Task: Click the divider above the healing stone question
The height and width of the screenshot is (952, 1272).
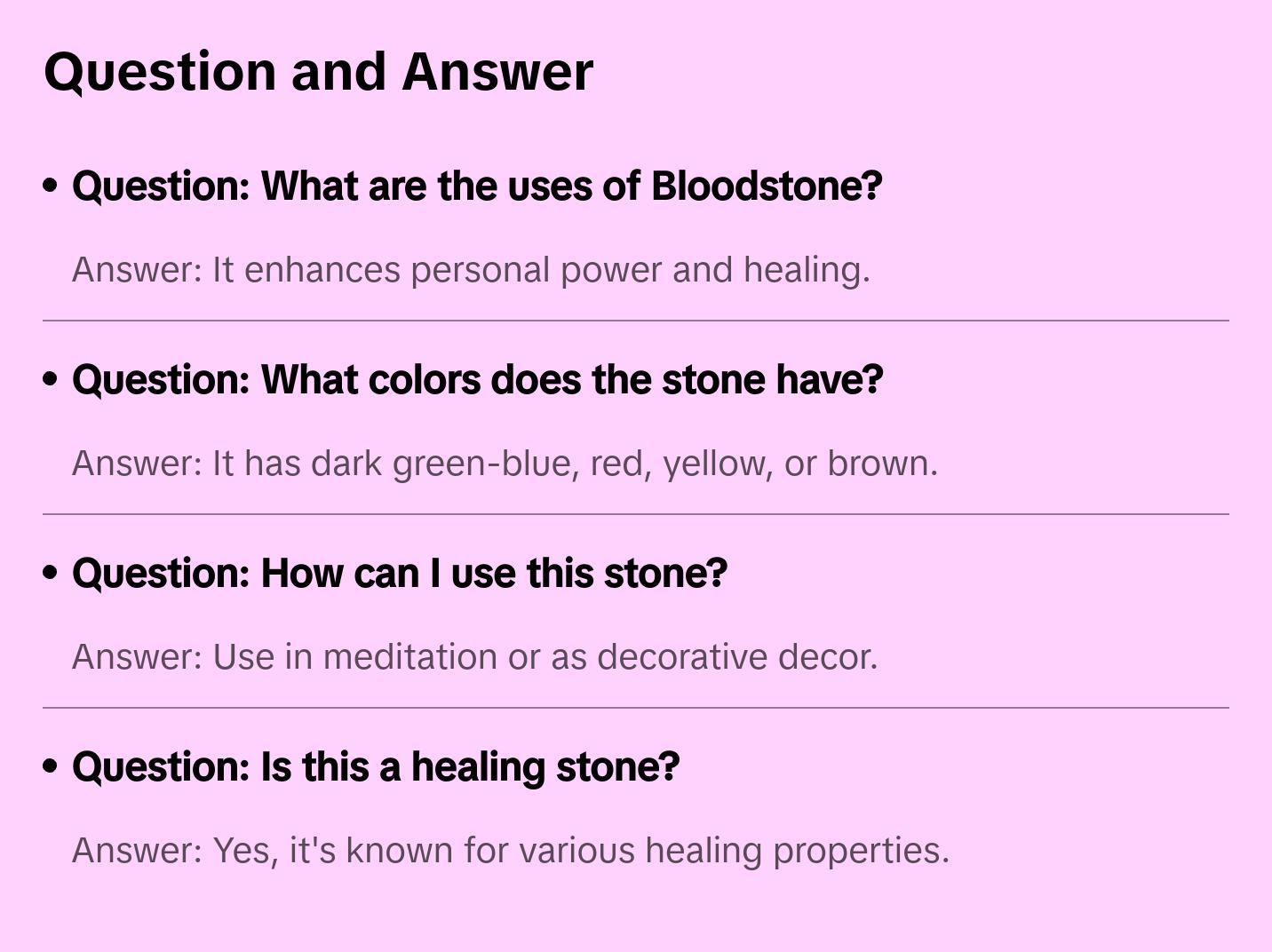Action: (636, 708)
